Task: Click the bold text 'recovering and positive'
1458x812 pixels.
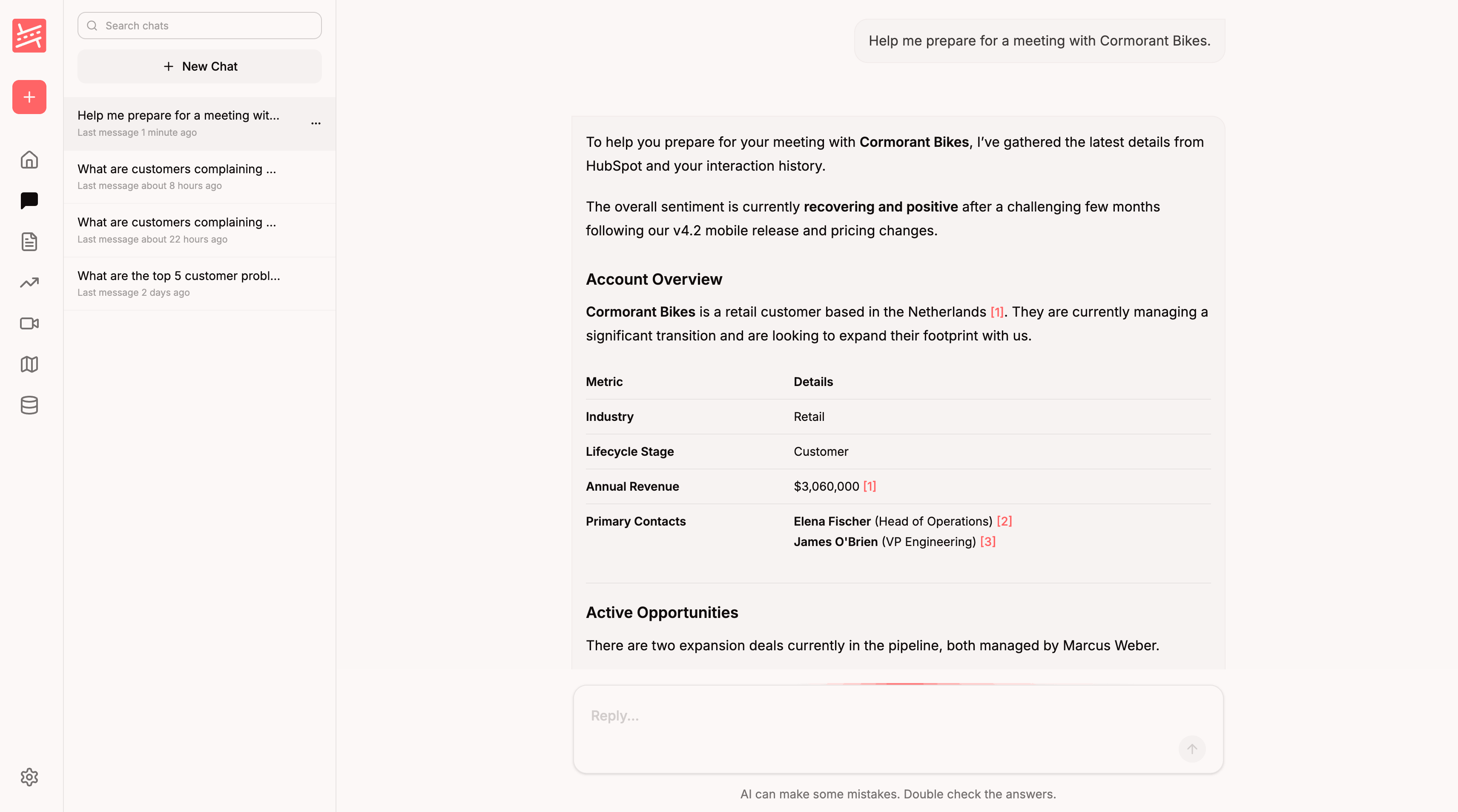Action: click(881, 206)
